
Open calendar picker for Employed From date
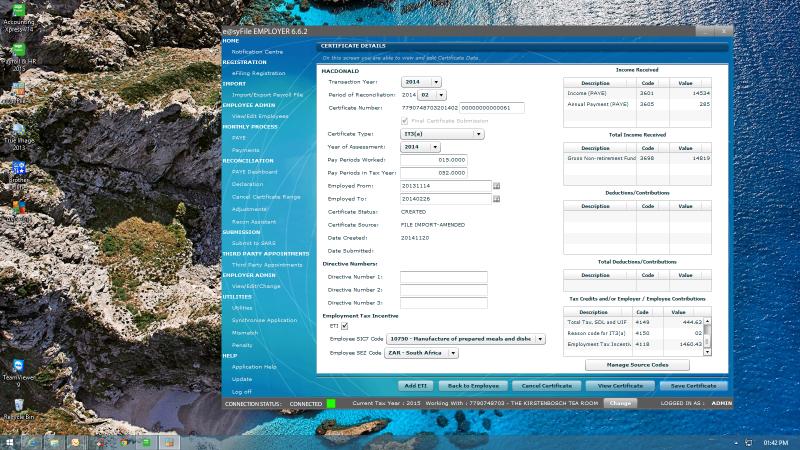coord(497,186)
